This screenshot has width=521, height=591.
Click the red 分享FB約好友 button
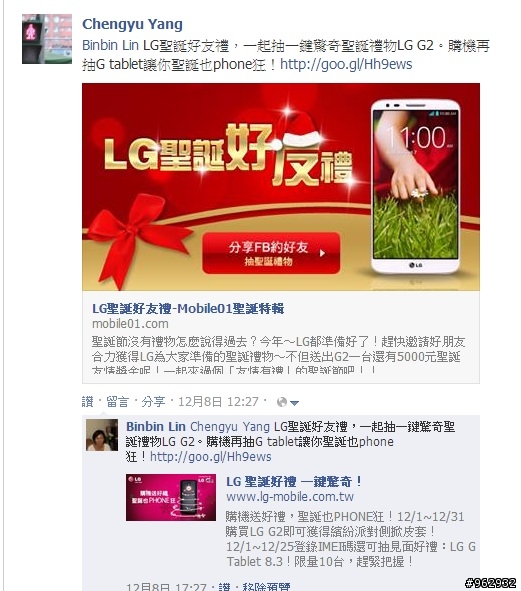tap(271, 253)
